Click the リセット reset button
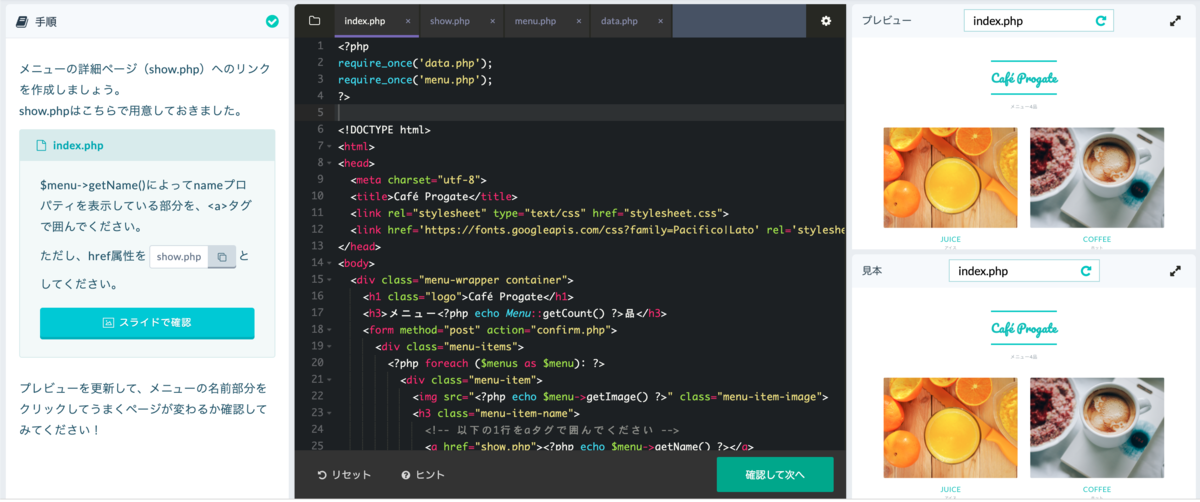Image resolution: width=1200 pixels, height=502 pixels. point(344,475)
